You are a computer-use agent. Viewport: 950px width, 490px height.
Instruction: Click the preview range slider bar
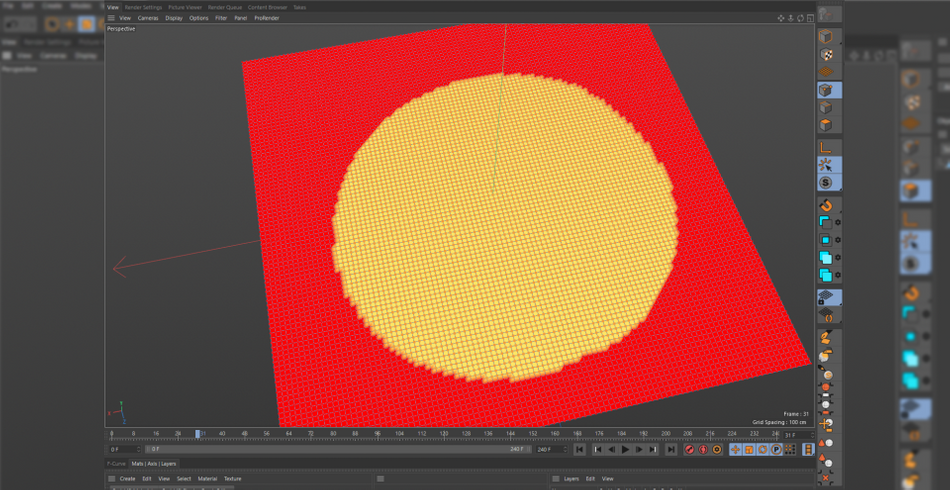[339, 449]
